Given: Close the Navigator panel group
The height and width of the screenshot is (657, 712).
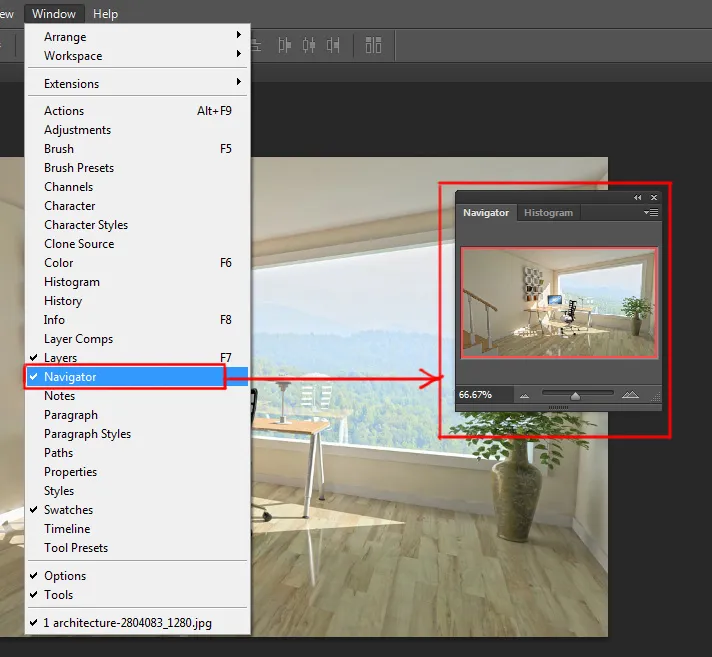Looking at the screenshot, I should [654, 198].
